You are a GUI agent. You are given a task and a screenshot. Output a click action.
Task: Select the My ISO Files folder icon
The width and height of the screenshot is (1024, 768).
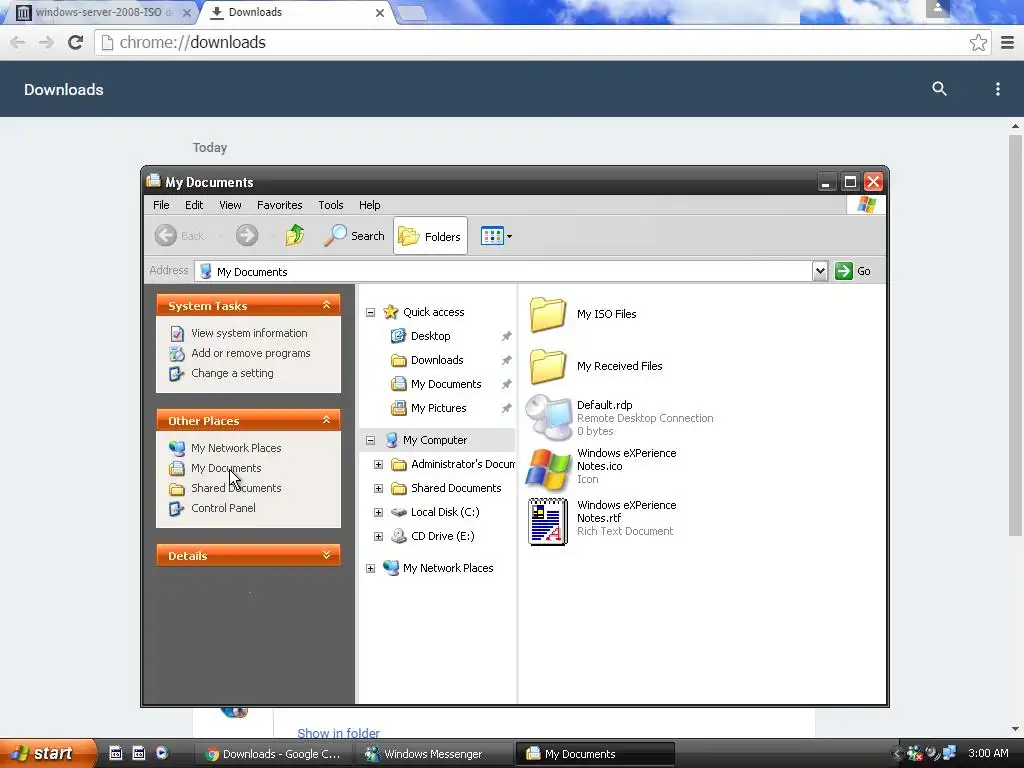click(547, 313)
